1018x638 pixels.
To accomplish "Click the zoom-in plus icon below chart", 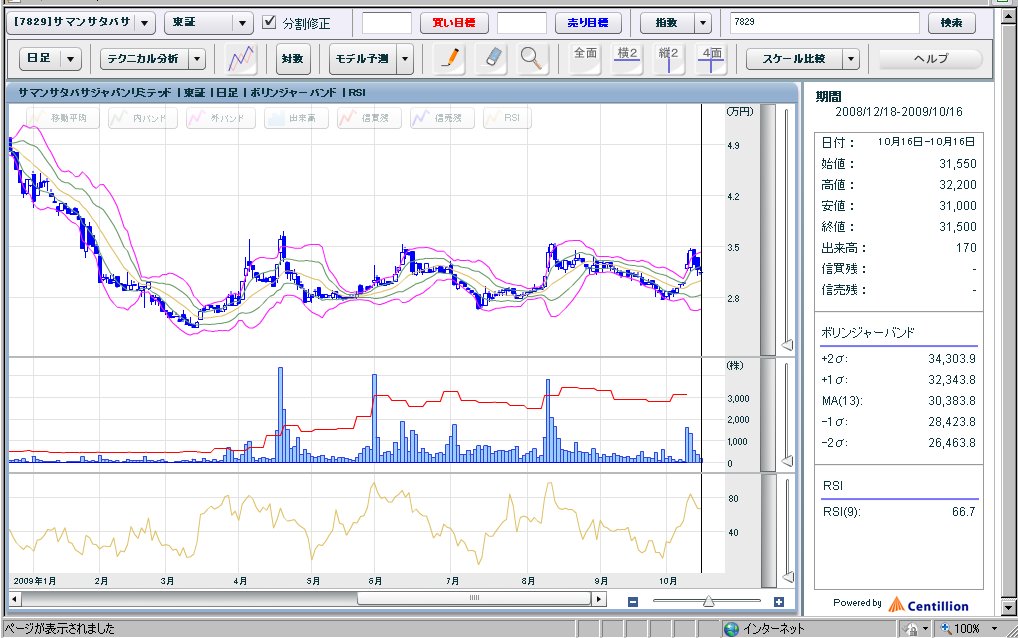I will [x=779, y=601].
